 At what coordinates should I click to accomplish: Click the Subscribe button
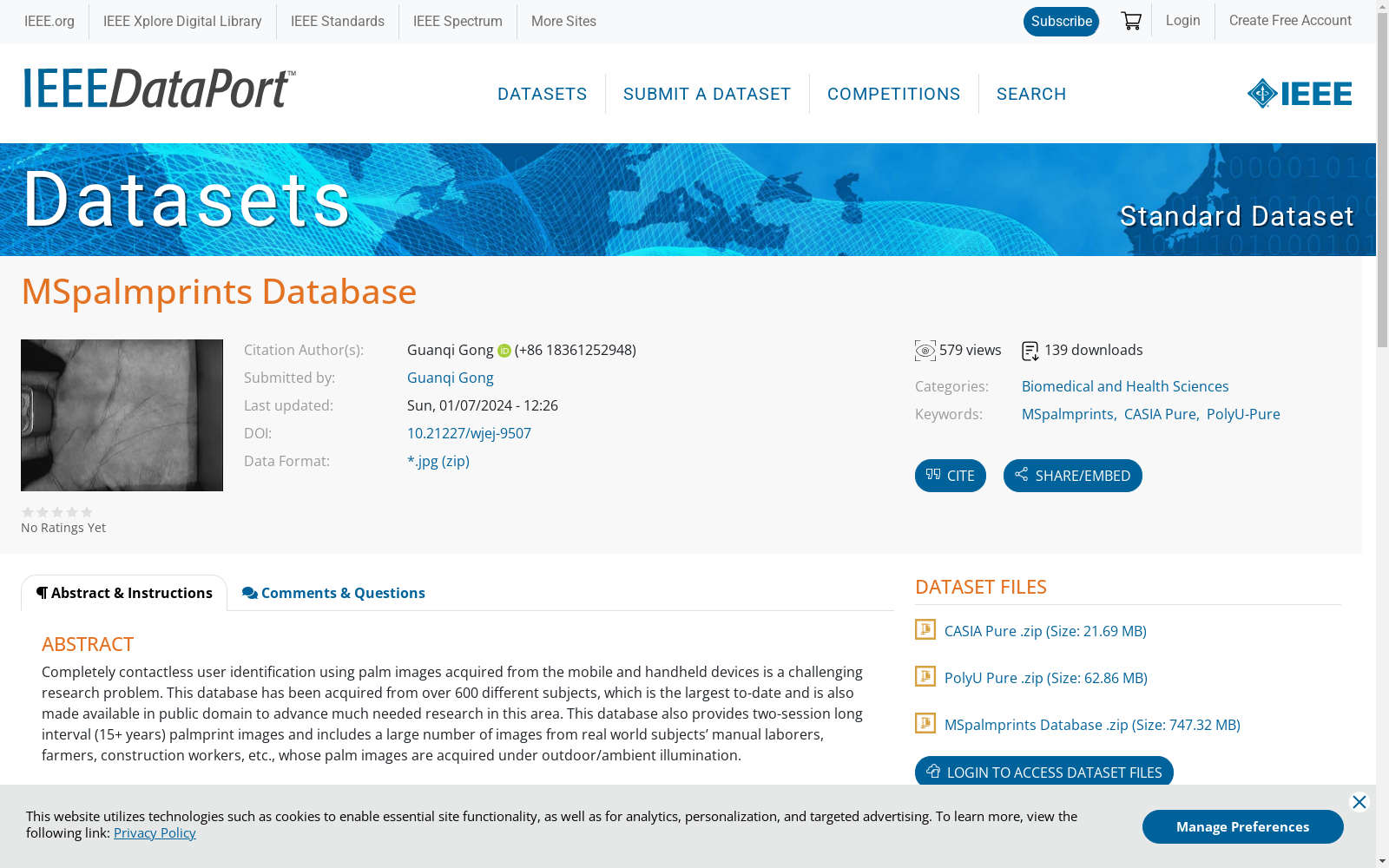tap(1061, 22)
